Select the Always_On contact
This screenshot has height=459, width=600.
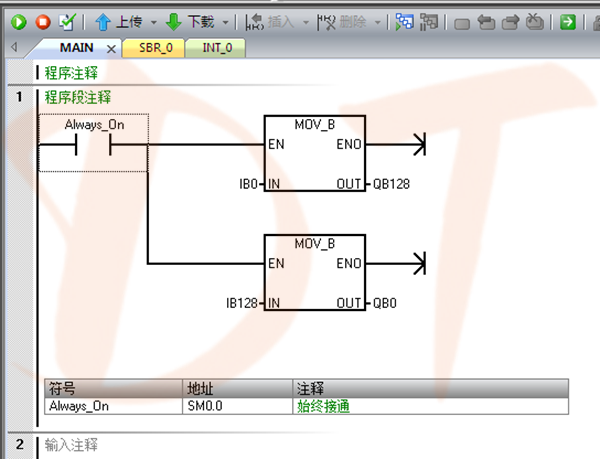[x=93, y=146]
